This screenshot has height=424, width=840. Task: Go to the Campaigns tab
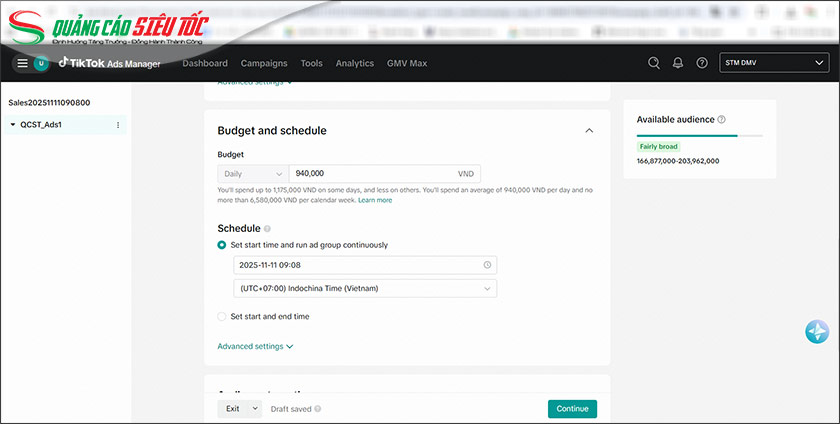[x=264, y=63]
